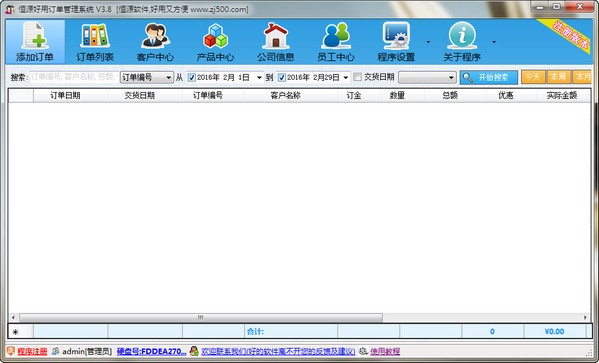The width and height of the screenshot is (599, 363).
Task: Open the end date picker dropdown
Action: (x=346, y=78)
